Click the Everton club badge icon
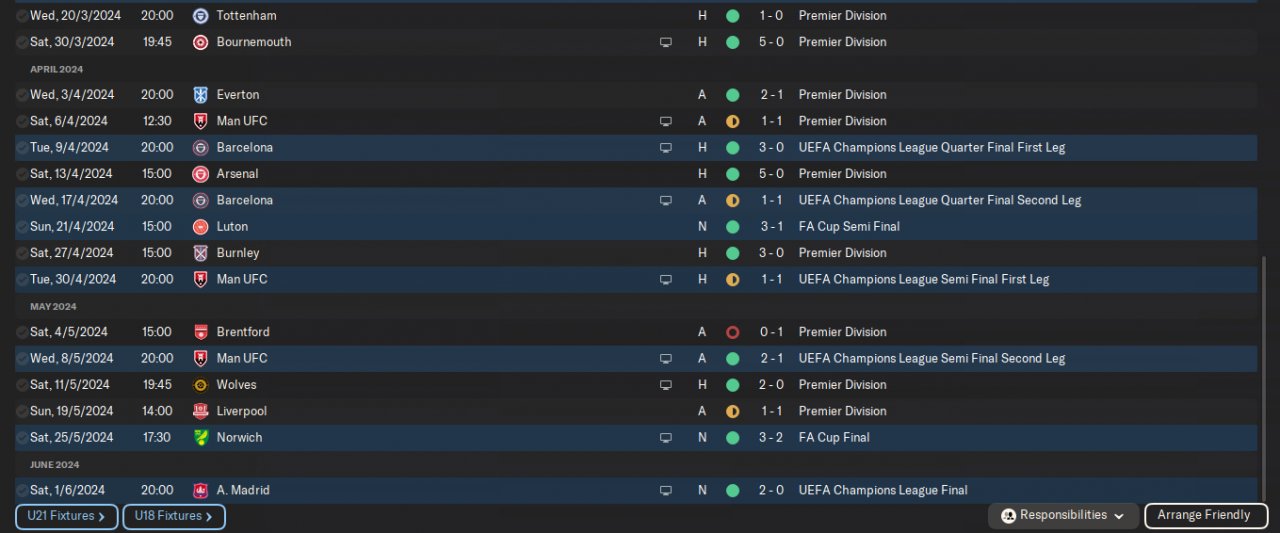This screenshot has height=533, width=1280. (x=200, y=95)
